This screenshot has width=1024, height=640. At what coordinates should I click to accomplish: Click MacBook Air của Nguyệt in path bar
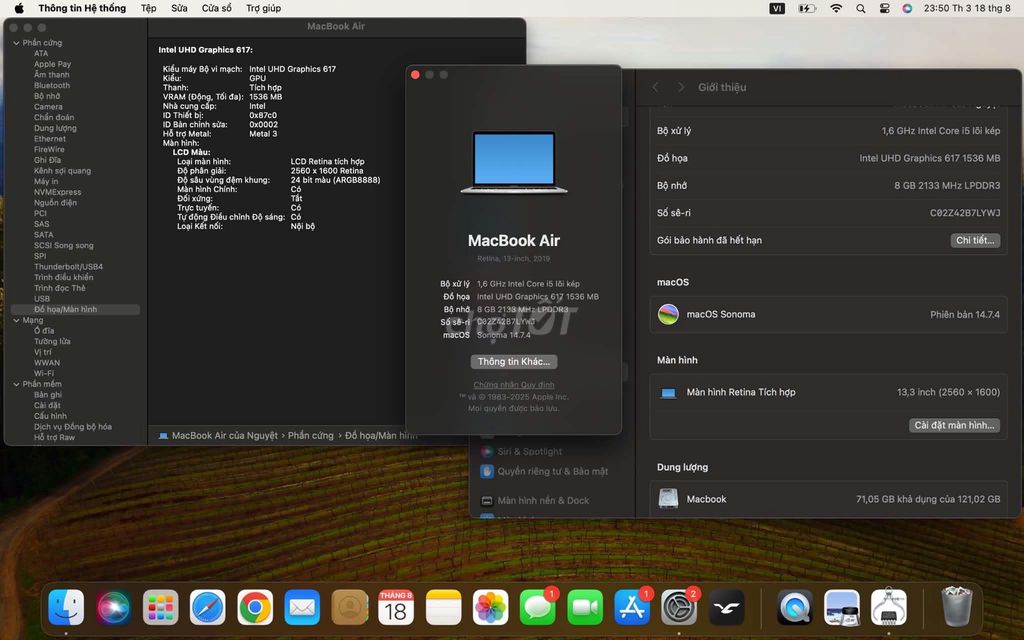click(219, 436)
